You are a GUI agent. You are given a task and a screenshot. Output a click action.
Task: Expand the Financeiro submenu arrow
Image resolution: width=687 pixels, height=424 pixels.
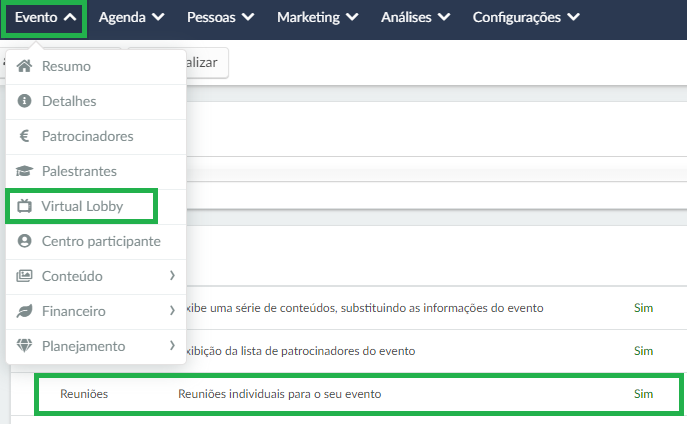(172, 311)
